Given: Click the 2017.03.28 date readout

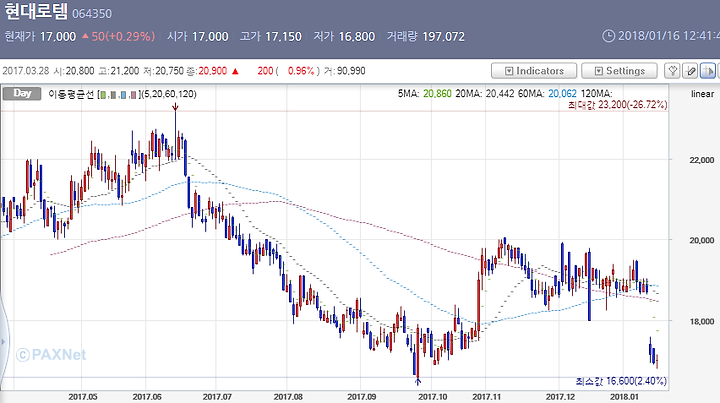Looking at the screenshot, I should tap(27, 71).
